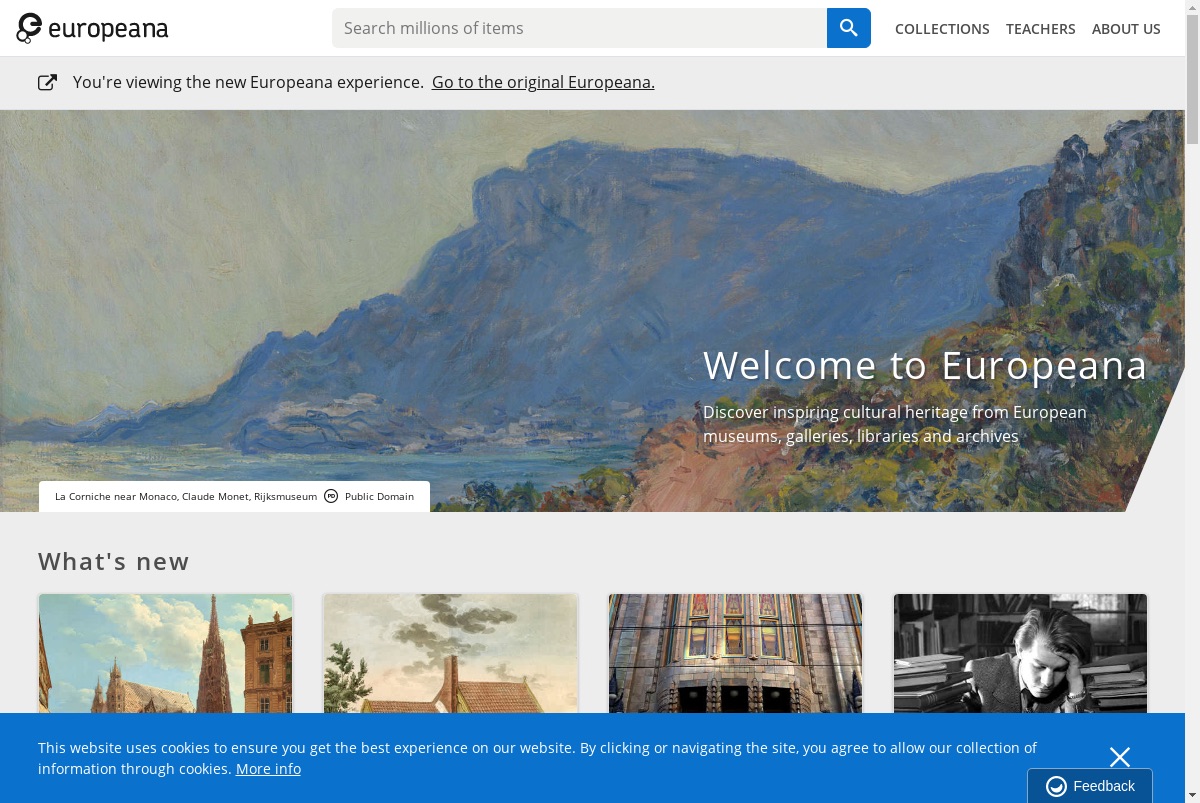Click the smiley icon on the Feedback button
The image size is (1200, 803).
coord(1056,786)
